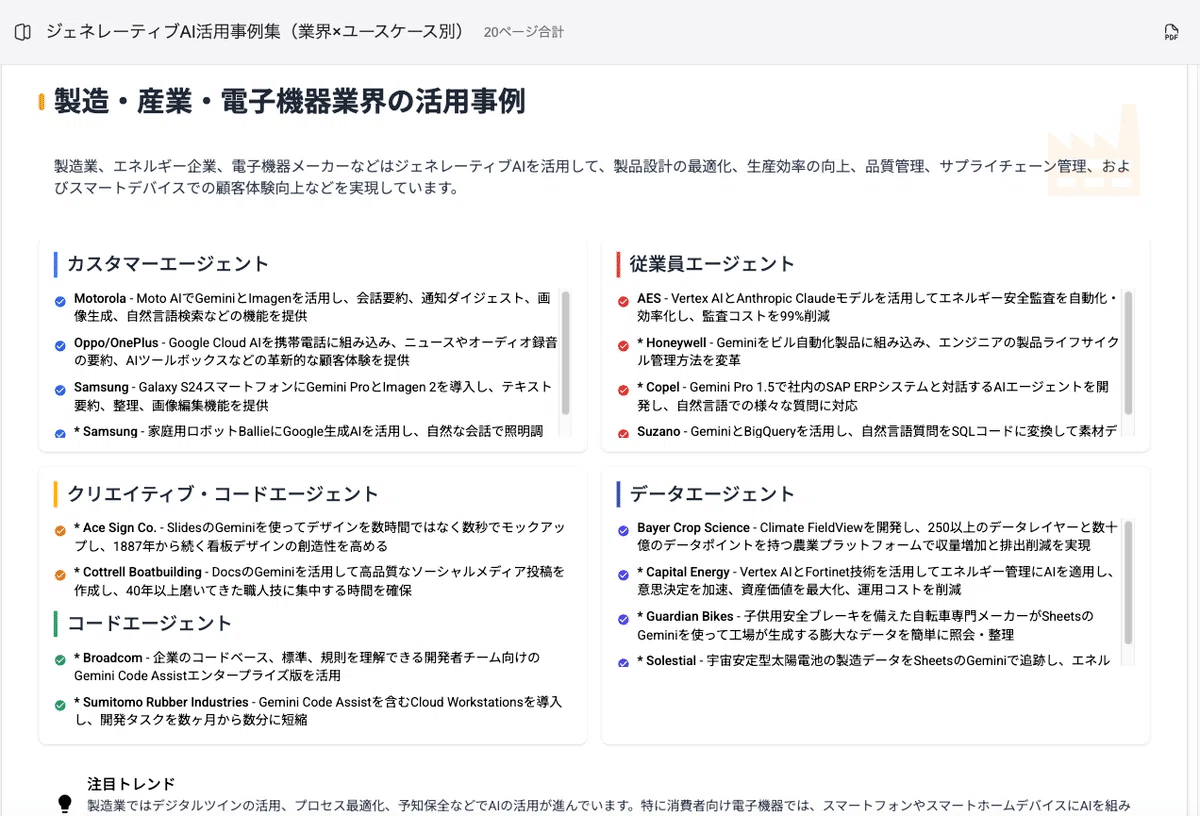Click the green check icon beside Broadcom

click(61, 659)
